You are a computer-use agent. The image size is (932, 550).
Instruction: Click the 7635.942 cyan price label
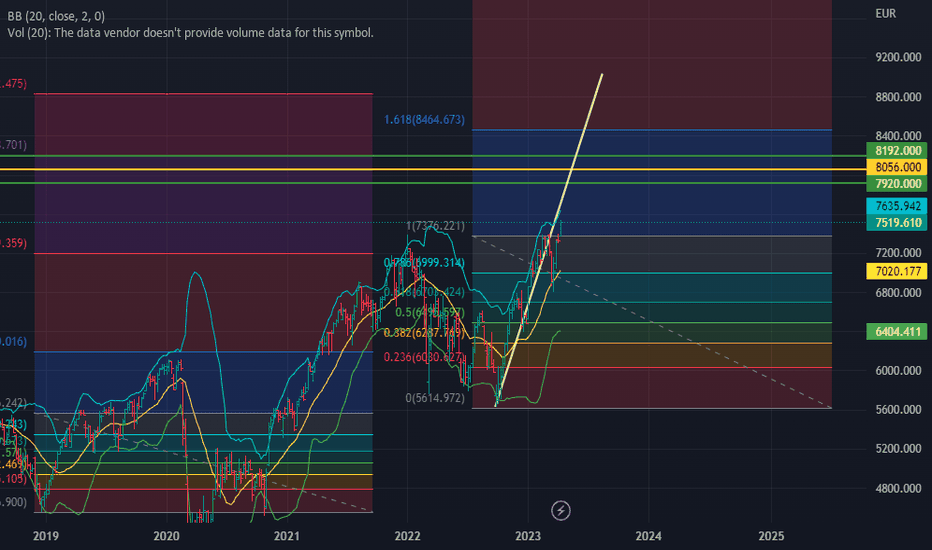click(x=897, y=206)
